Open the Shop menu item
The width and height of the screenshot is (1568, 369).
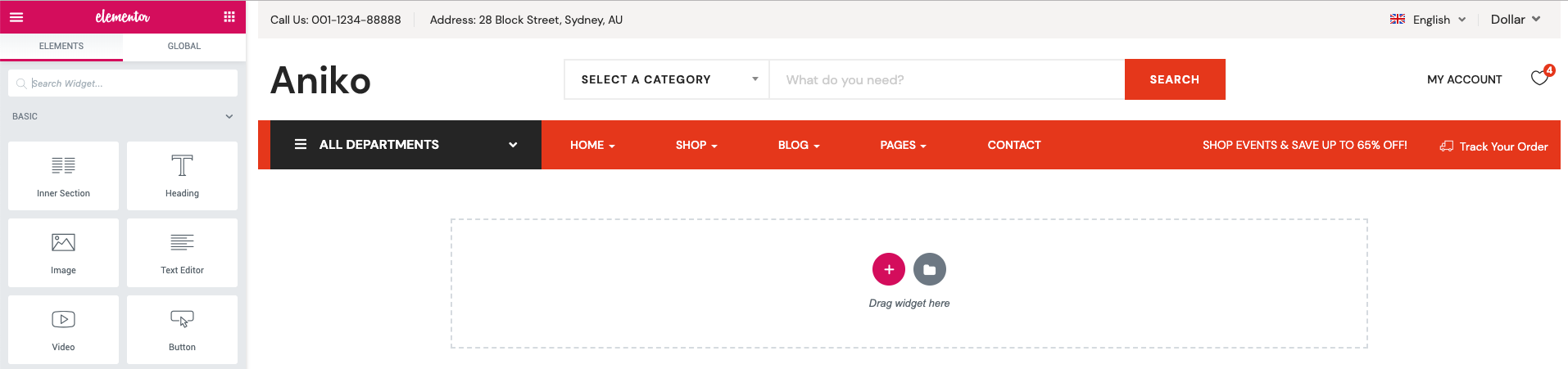coord(696,145)
